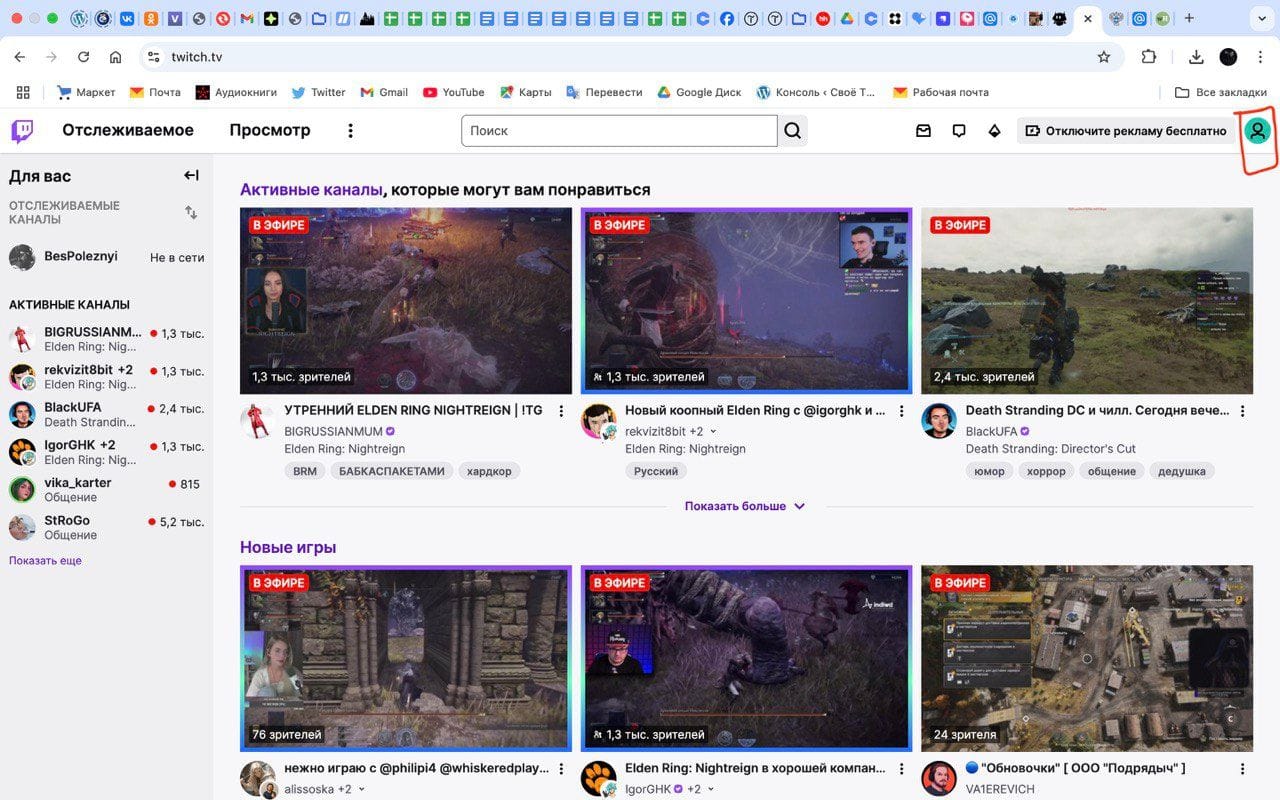The width and height of the screenshot is (1280, 800).
Task: Open three-dot menu beside Просмотр
Action: [x=350, y=131]
